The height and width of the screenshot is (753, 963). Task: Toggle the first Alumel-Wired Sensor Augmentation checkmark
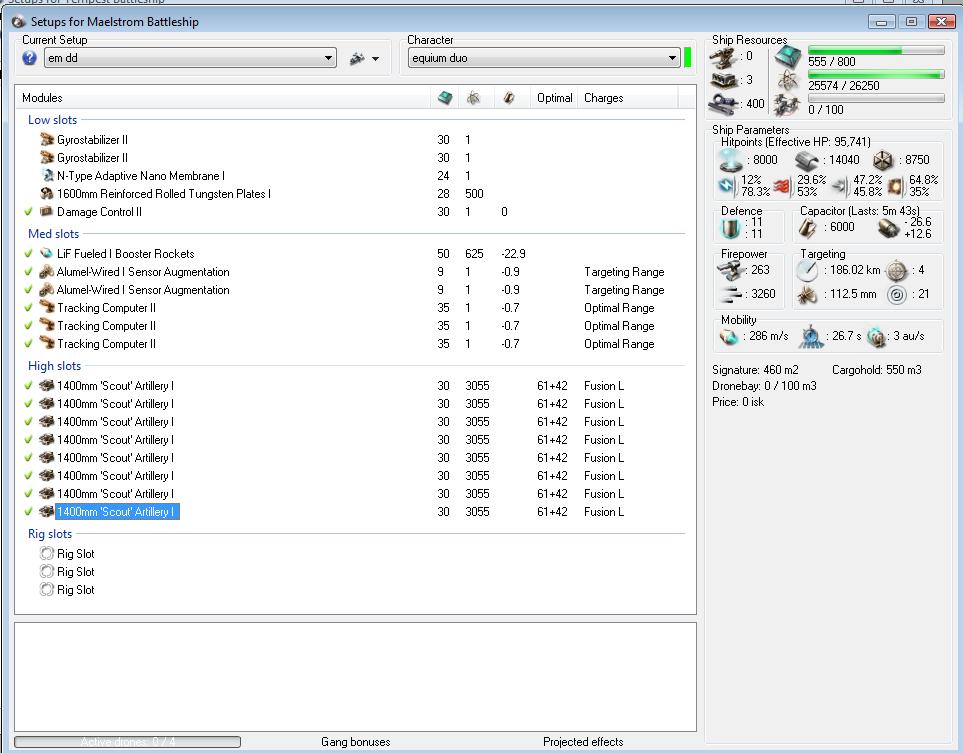pos(28,271)
